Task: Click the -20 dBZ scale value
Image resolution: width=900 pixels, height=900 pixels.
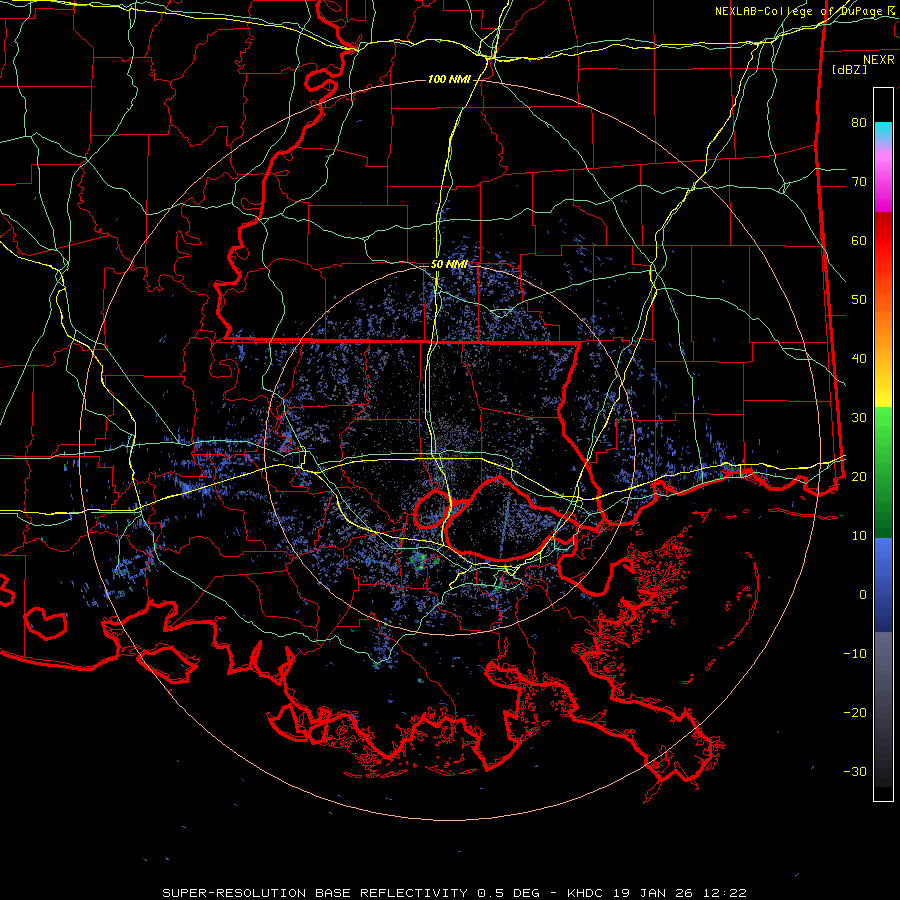Action: tap(855, 713)
